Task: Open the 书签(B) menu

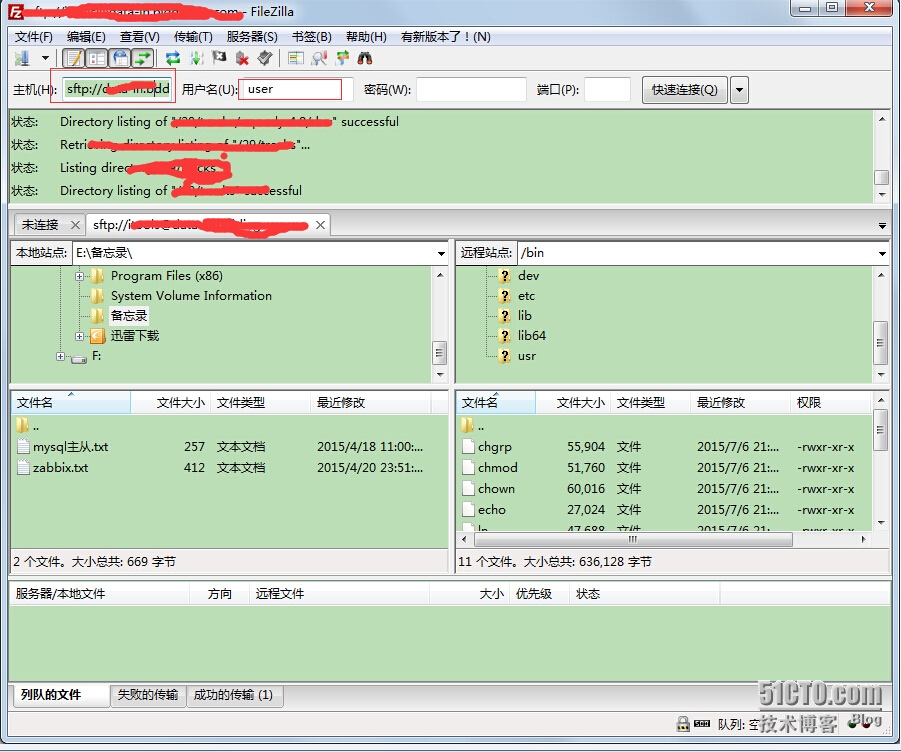Action: [x=311, y=37]
